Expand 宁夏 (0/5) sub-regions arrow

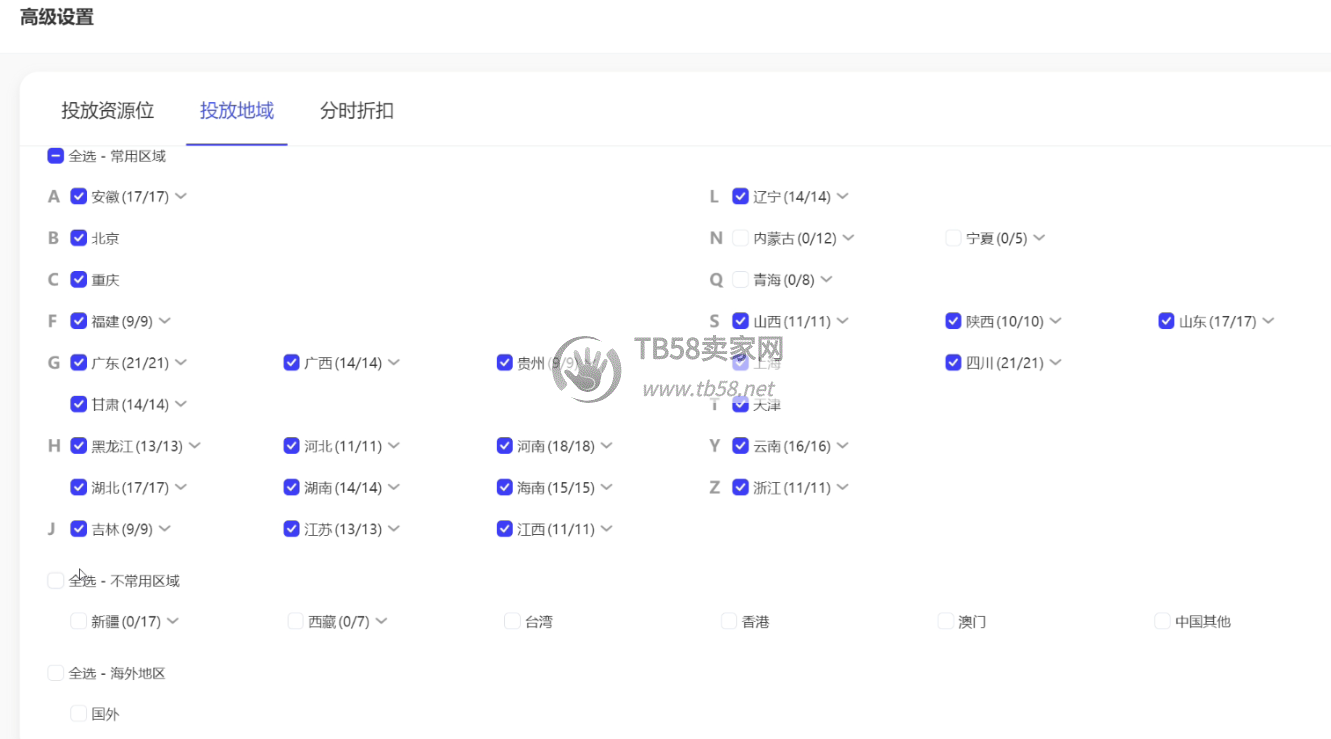click(x=1039, y=238)
